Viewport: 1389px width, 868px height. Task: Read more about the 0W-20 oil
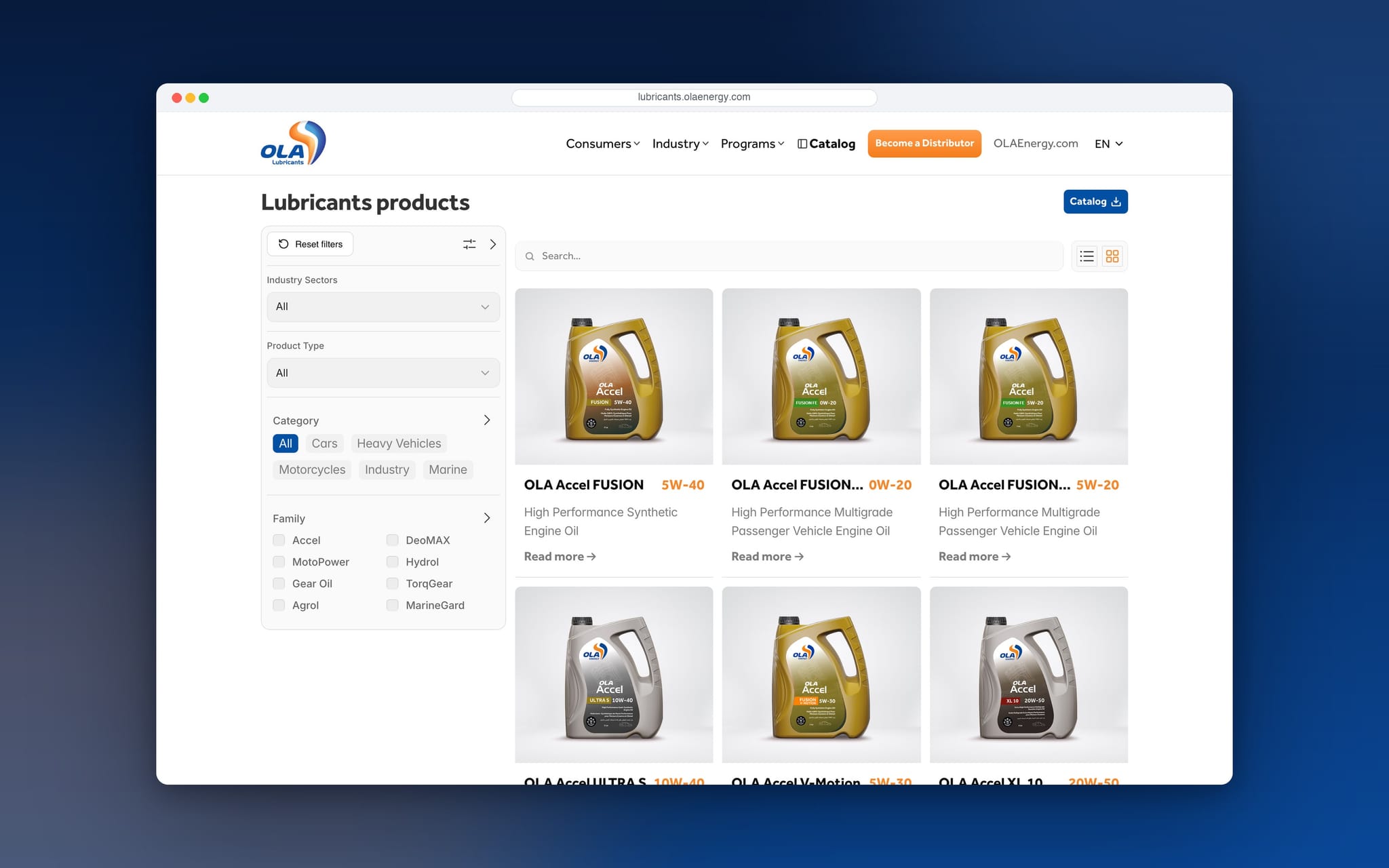tap(768, 557)
